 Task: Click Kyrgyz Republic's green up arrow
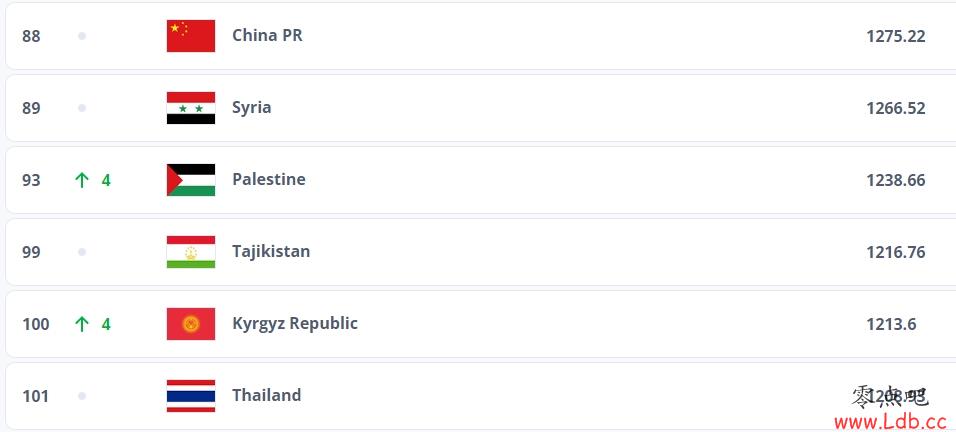click(82, 324)
